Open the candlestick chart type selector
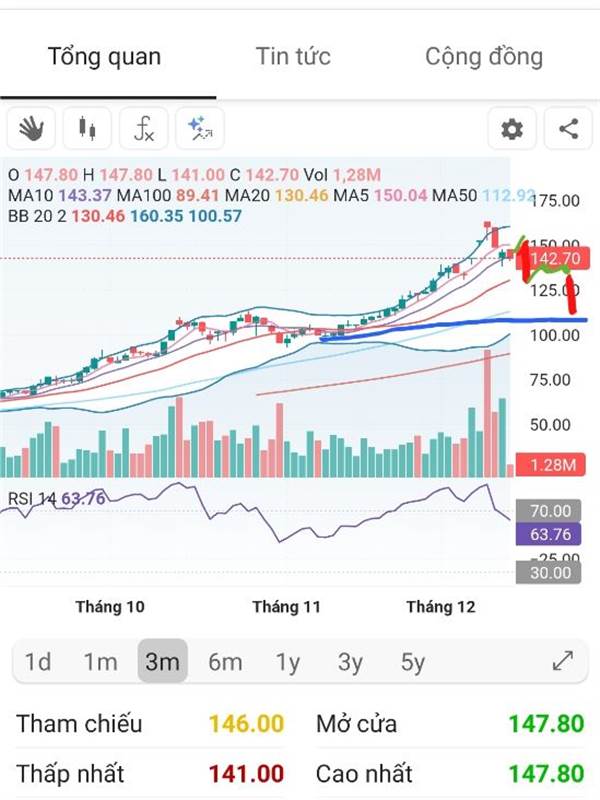The image size is (600, 800). coord(88,129)
